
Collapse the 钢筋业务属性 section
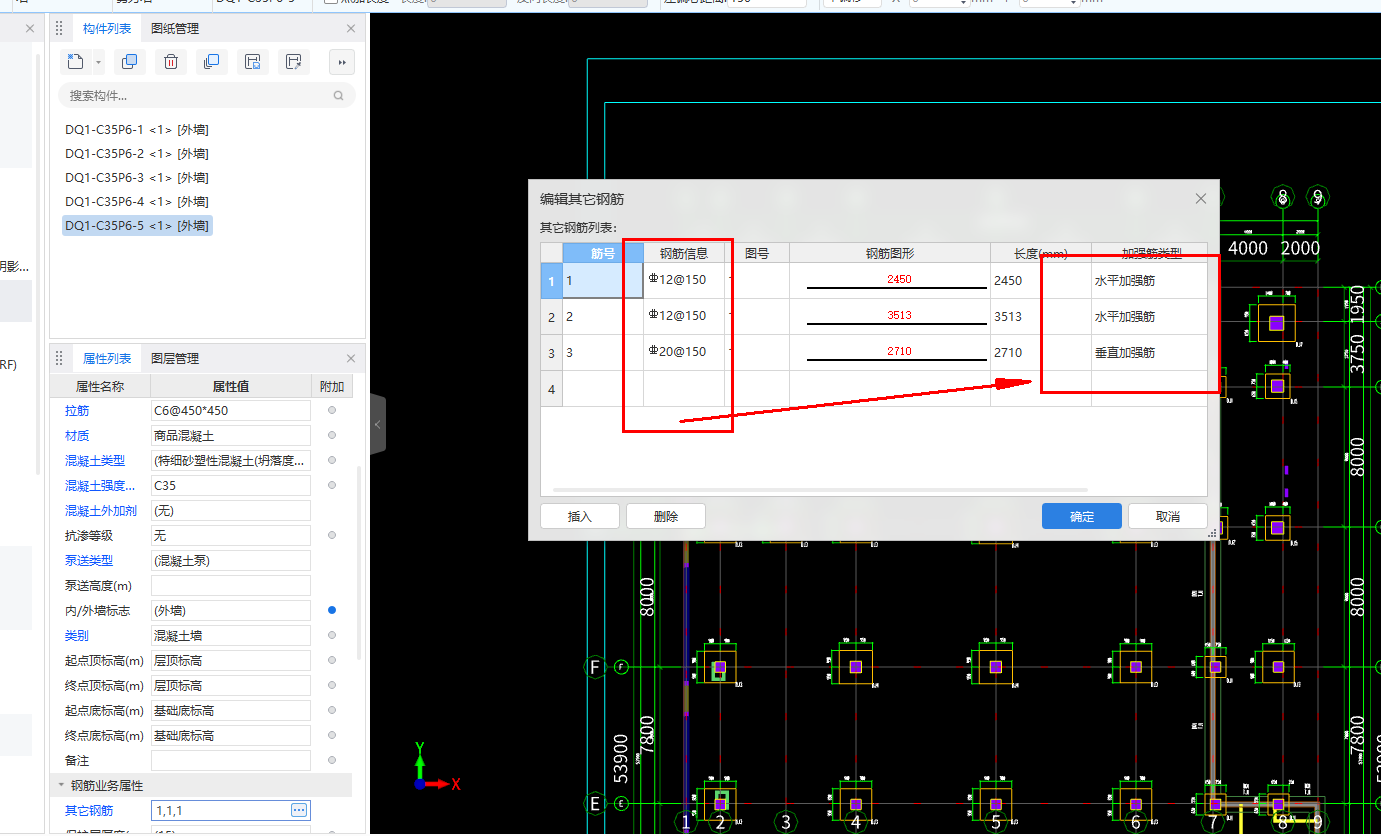tap(61, 786)
